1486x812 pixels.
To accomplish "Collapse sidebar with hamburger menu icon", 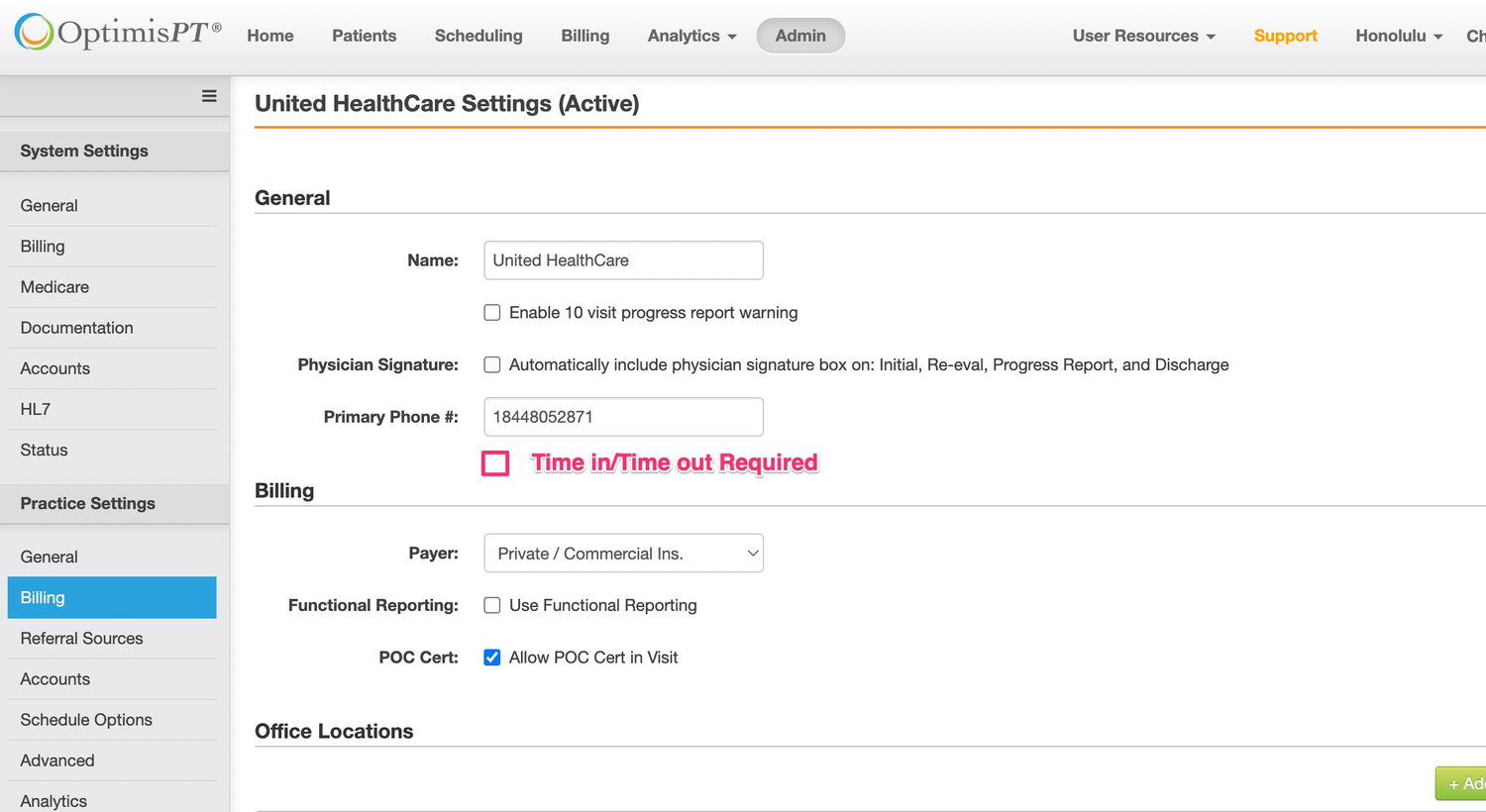I will coord(209,96).
